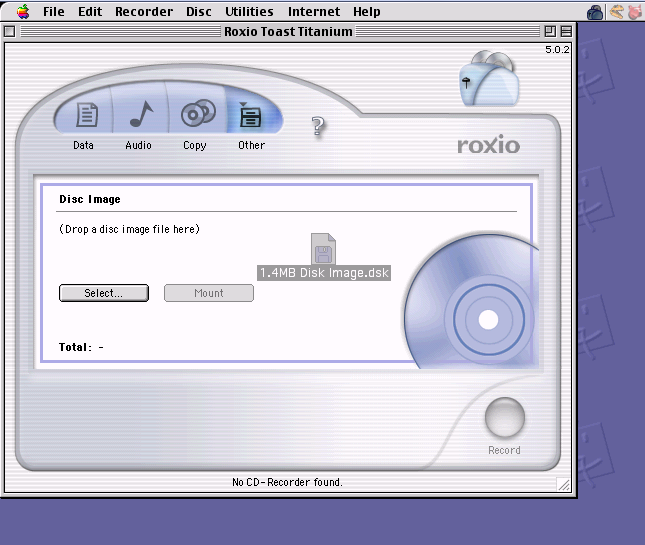Click the 'No CD-Recorder found.' status text
Screen dimensions: 645x545
point(287,482)
